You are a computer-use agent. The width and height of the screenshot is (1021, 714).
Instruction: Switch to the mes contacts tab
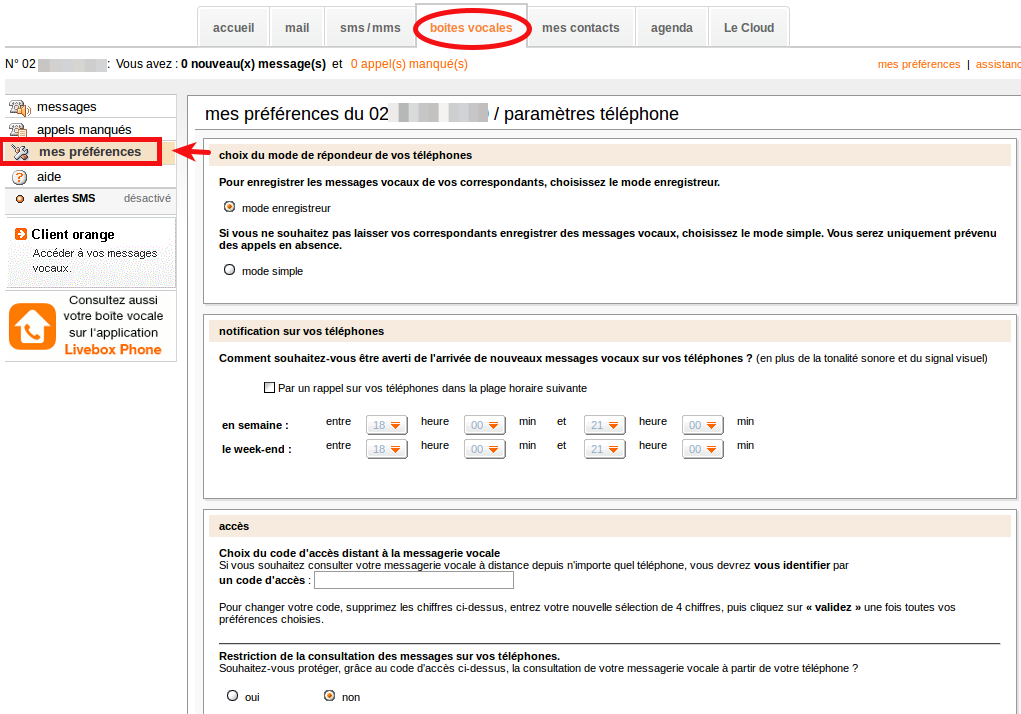tap(580, 28)
